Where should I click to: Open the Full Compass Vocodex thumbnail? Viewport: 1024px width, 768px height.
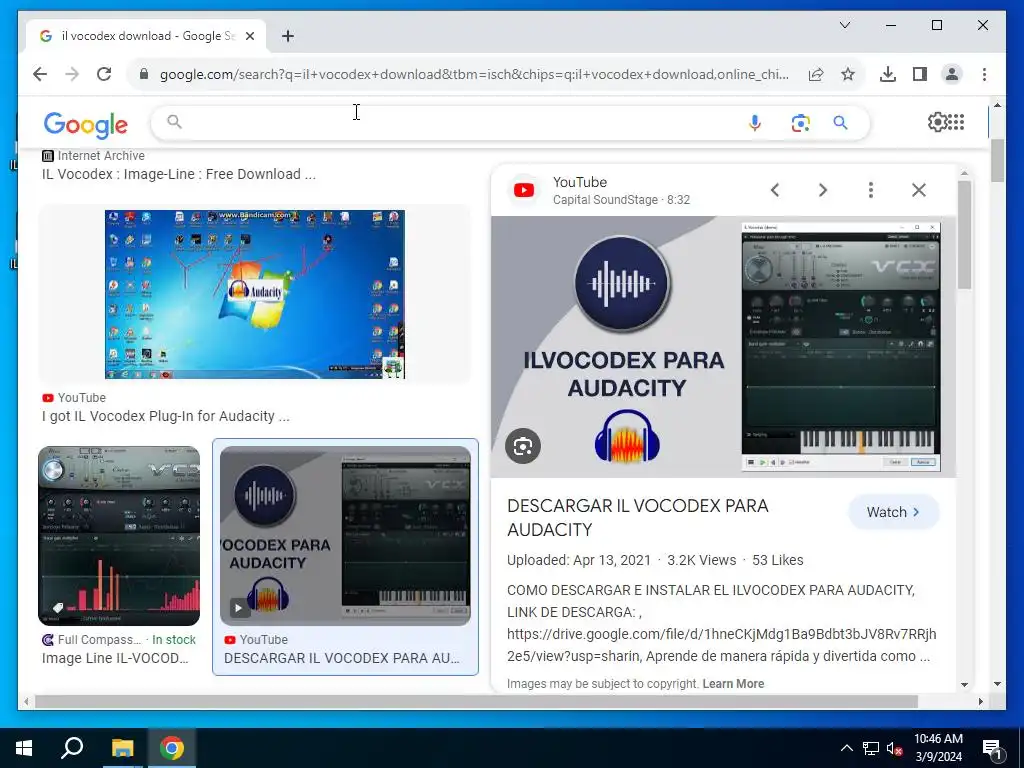(x=119, y=536)
